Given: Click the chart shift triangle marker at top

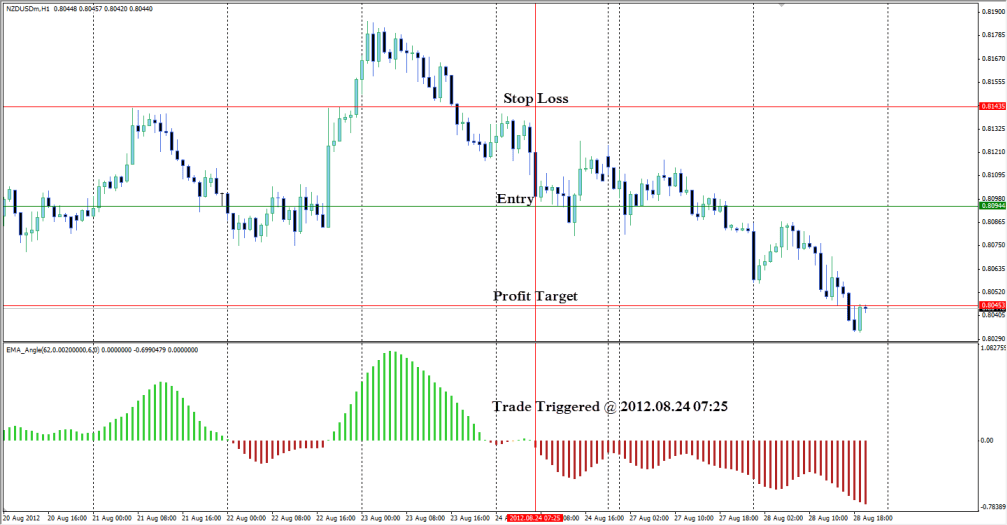Looking at the screenshot, I should pyautogui.click(x=782, y=5).
